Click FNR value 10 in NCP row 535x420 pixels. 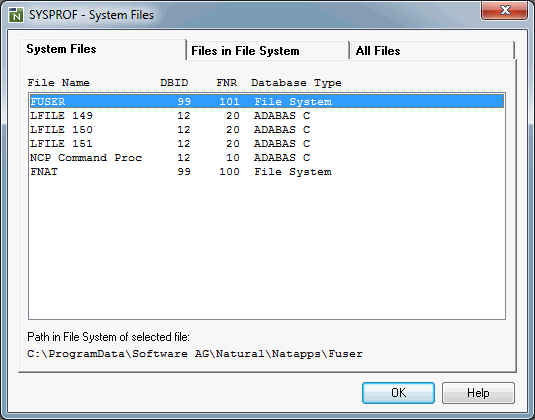[233, 158]
